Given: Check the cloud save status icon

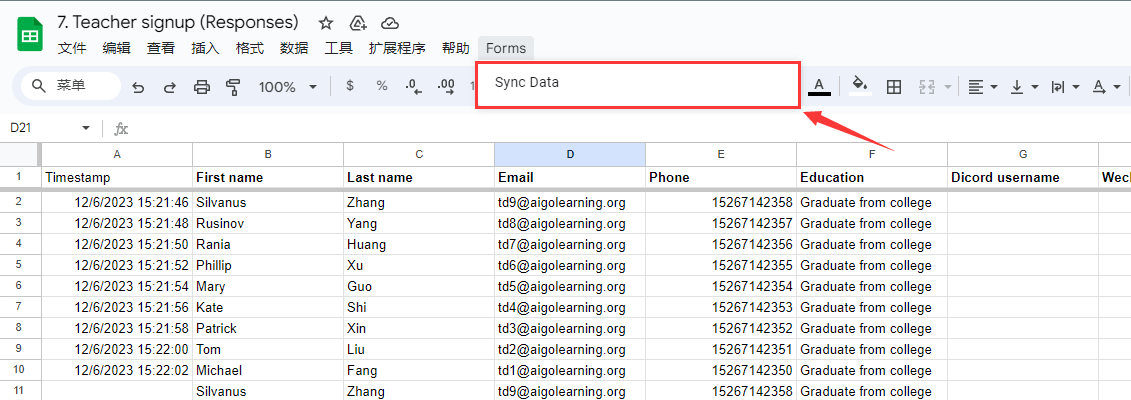Looking at the screenshot, I should (390, 22).
